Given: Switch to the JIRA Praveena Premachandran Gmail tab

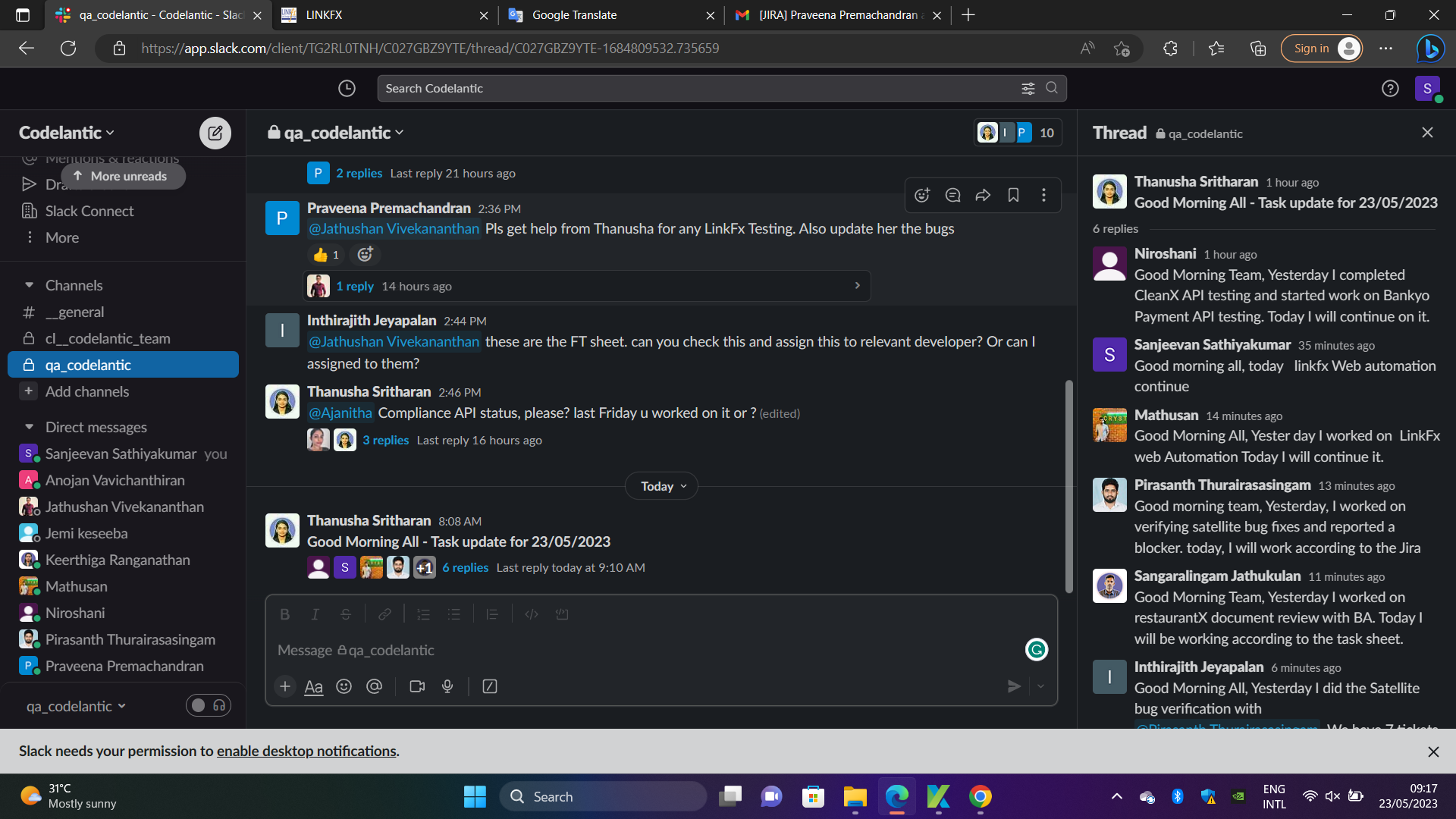Looking at the screenshot, I should pos(837,15).
